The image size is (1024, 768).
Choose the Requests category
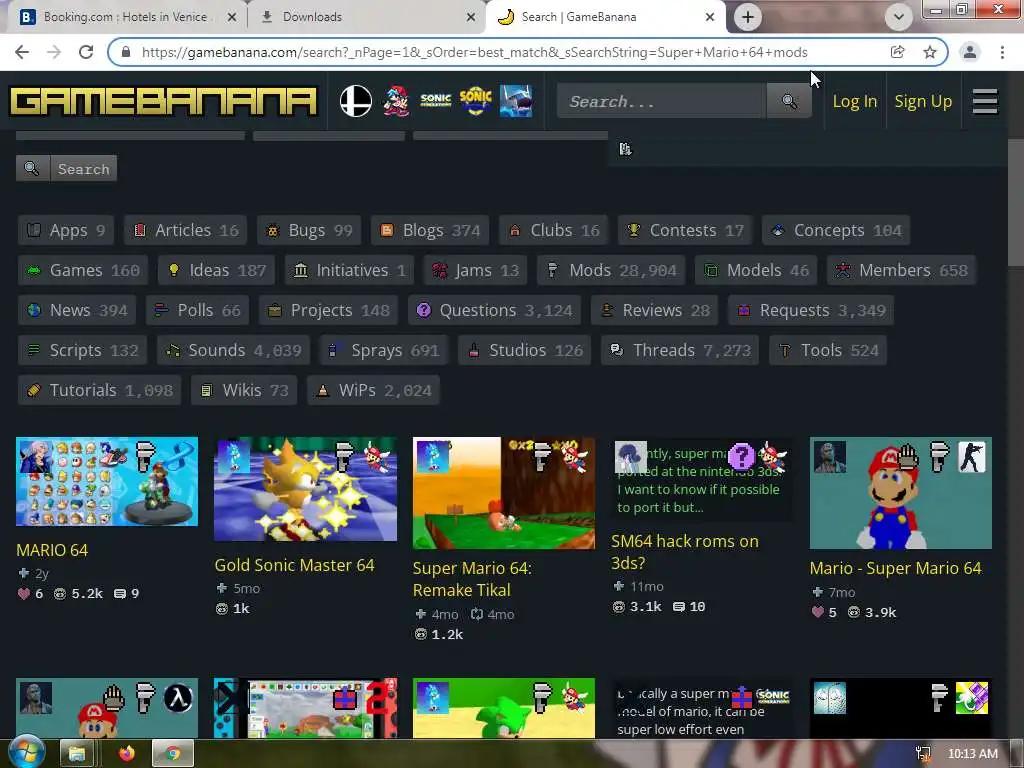[x=810, y=310]
